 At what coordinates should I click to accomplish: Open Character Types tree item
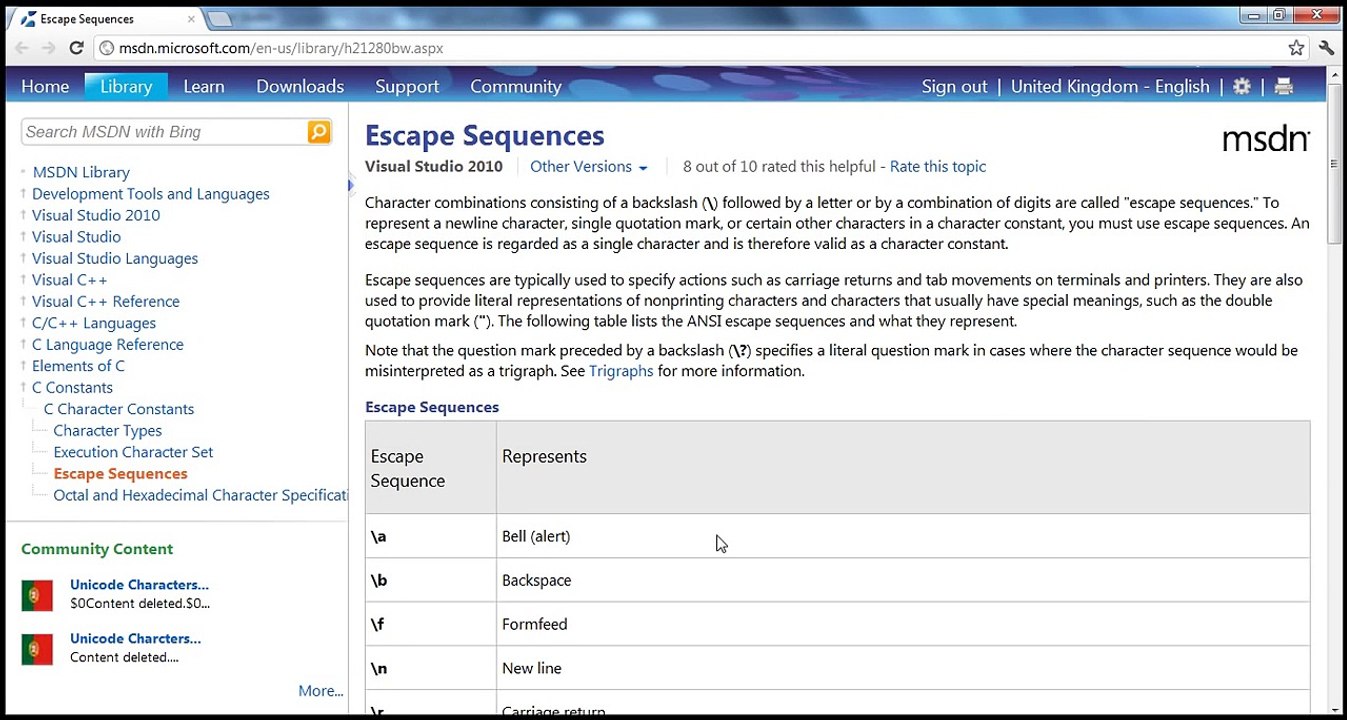108,430
